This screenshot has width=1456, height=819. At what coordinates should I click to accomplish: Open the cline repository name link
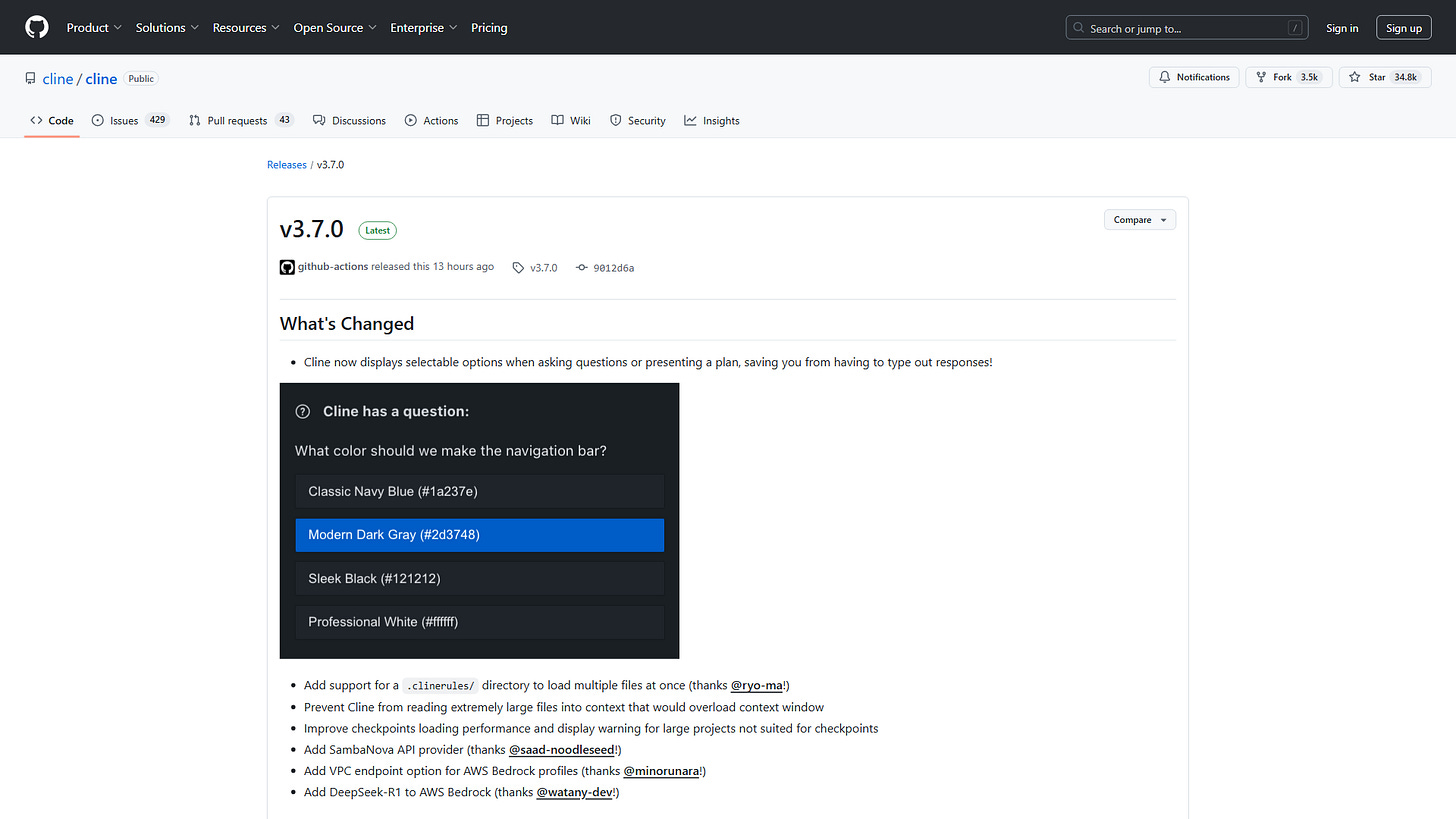[101, 79]
